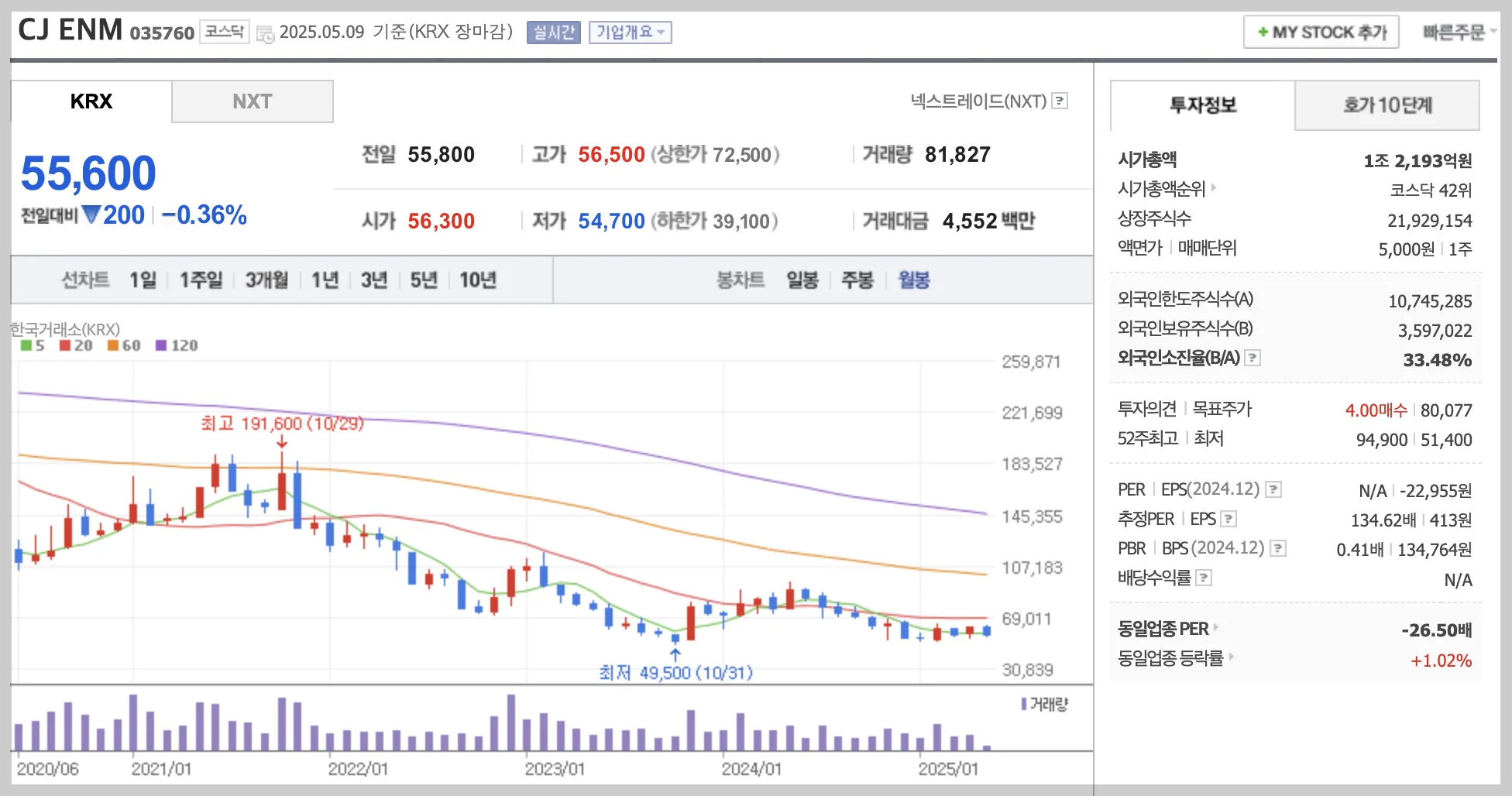This screenshot has width=1512, height=796.
Task: Open help icon next to PER EPS(2024.12)
Action: click(x=1273, y=489)
